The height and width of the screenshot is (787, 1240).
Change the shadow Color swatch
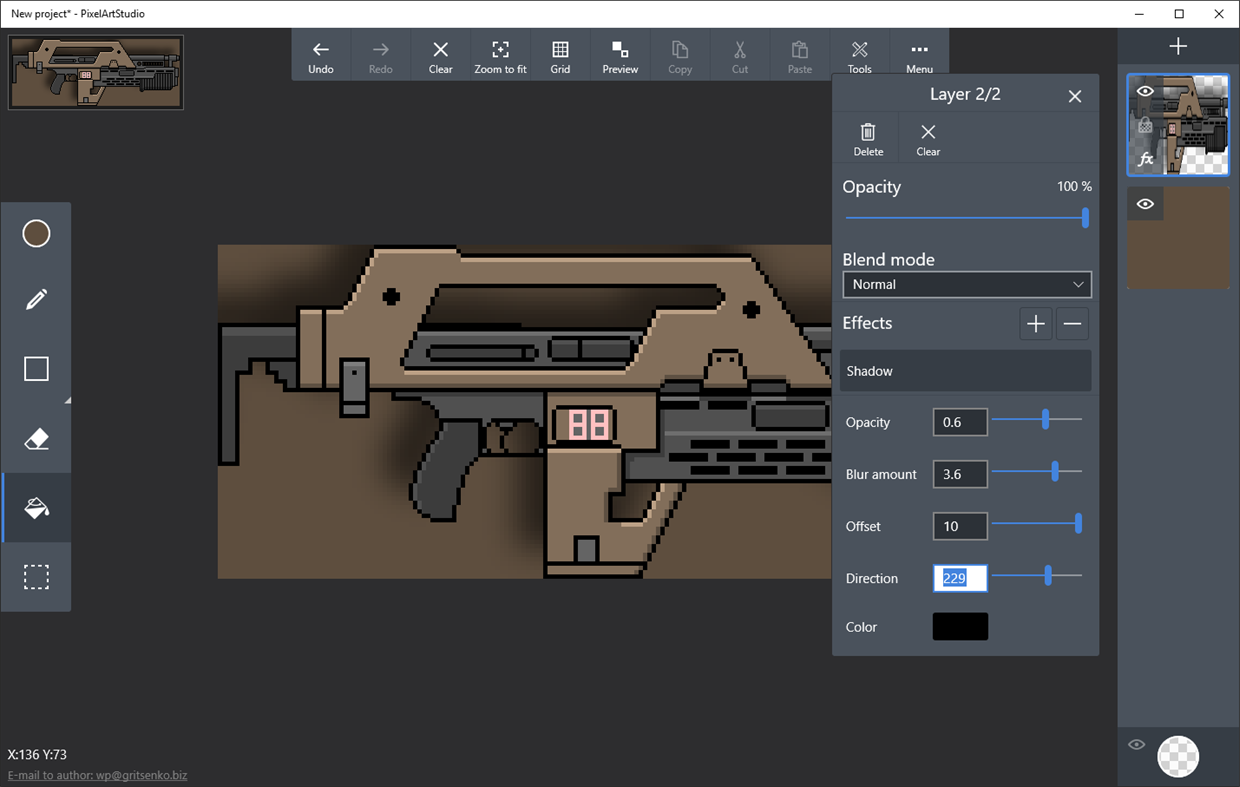[959, 626]
